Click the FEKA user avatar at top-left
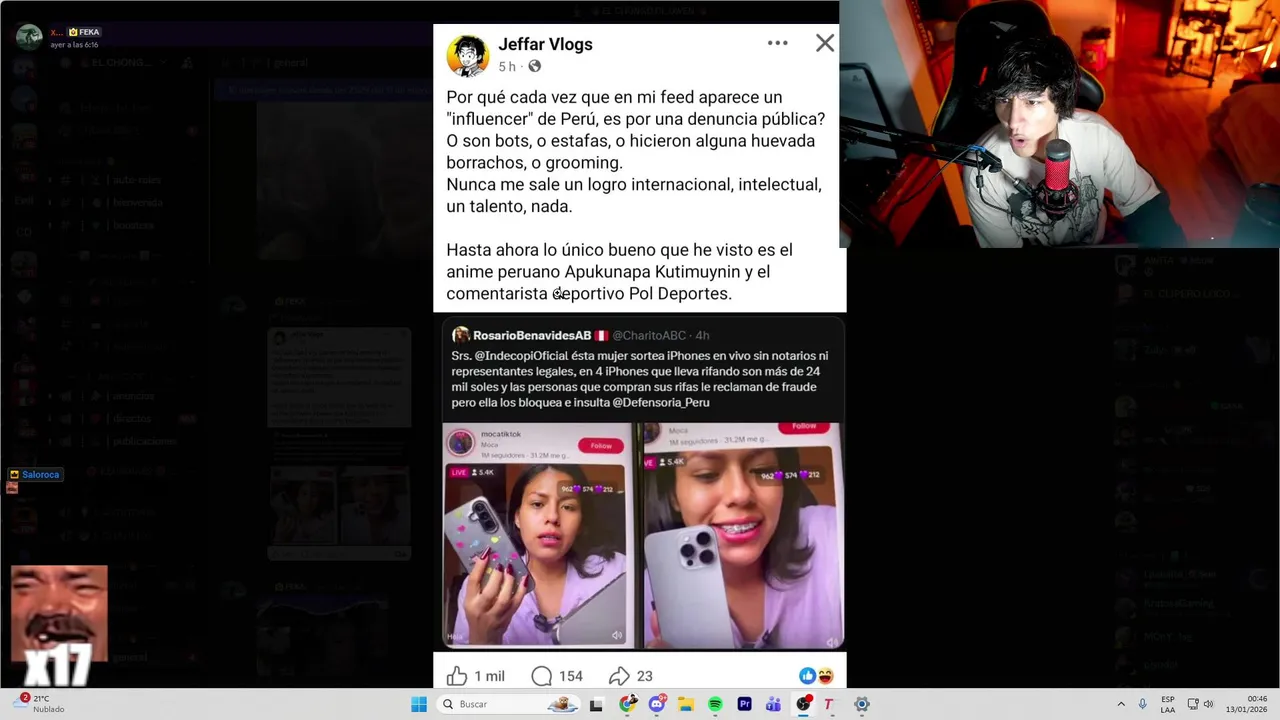Viewport: 1280px width, 720px height. tap(29, 37)
